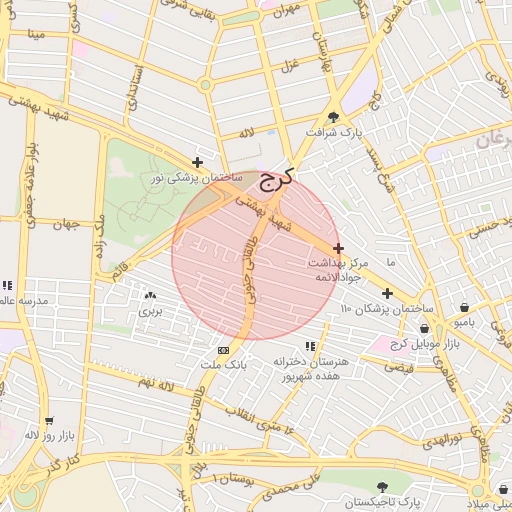Screen dimensions: 512x512
Task: Click the shopping bag icon near میلاد
Action: (x=504, y=489)
